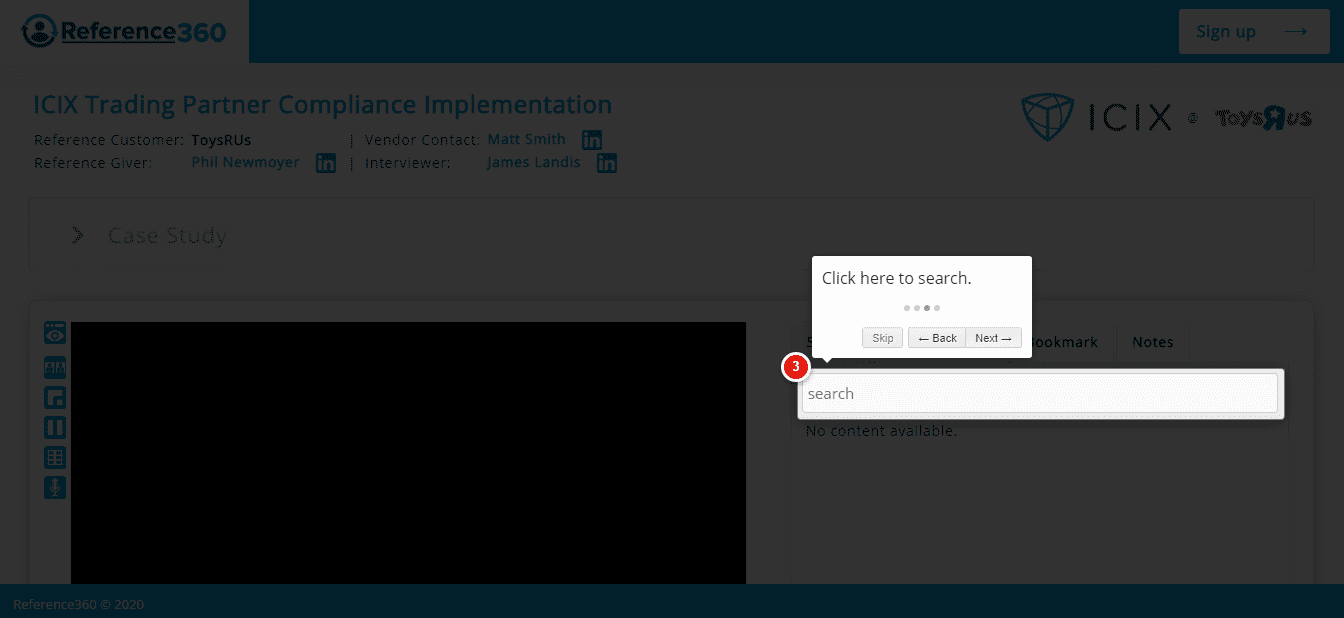Screen dimensions: 1344x618
Task: Click the ToysRUs logo image
Action: click(1263, 118)
